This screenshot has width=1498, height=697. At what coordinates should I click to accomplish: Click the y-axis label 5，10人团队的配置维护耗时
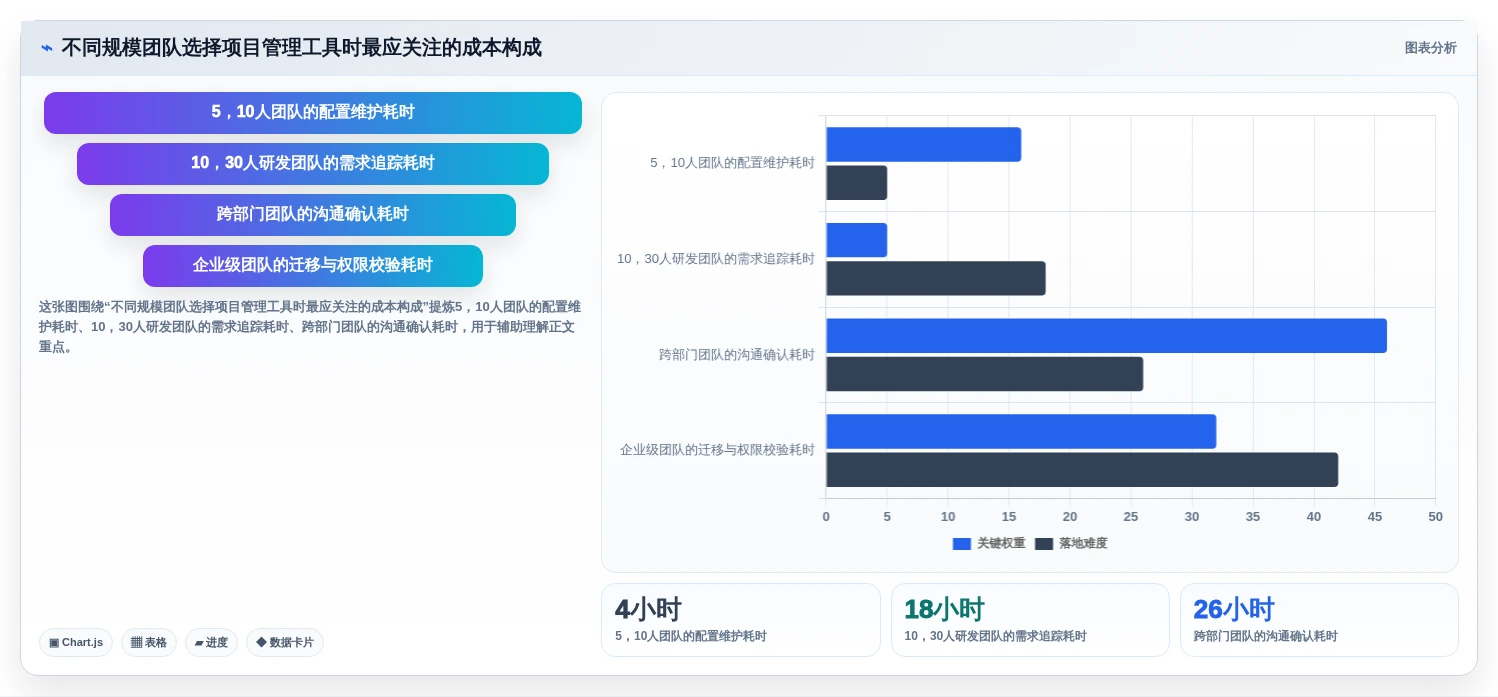point(732,163)
